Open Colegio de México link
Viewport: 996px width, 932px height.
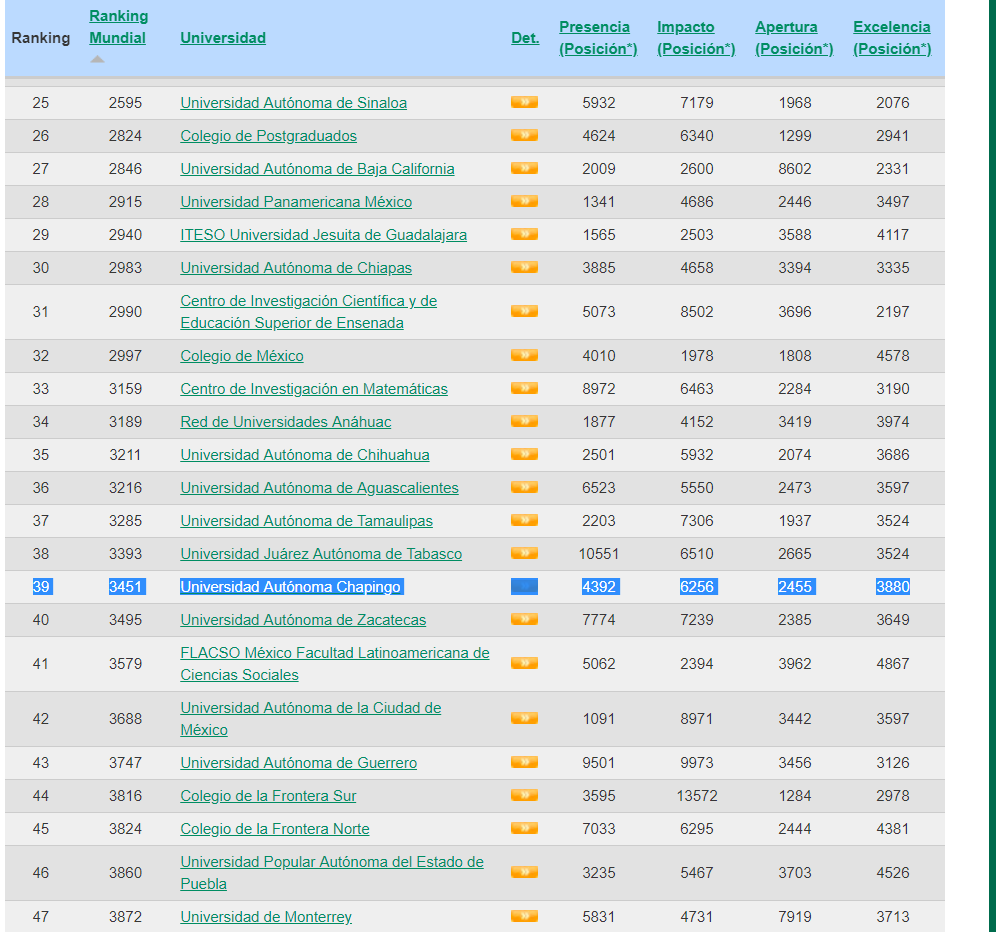pos(242,356)
